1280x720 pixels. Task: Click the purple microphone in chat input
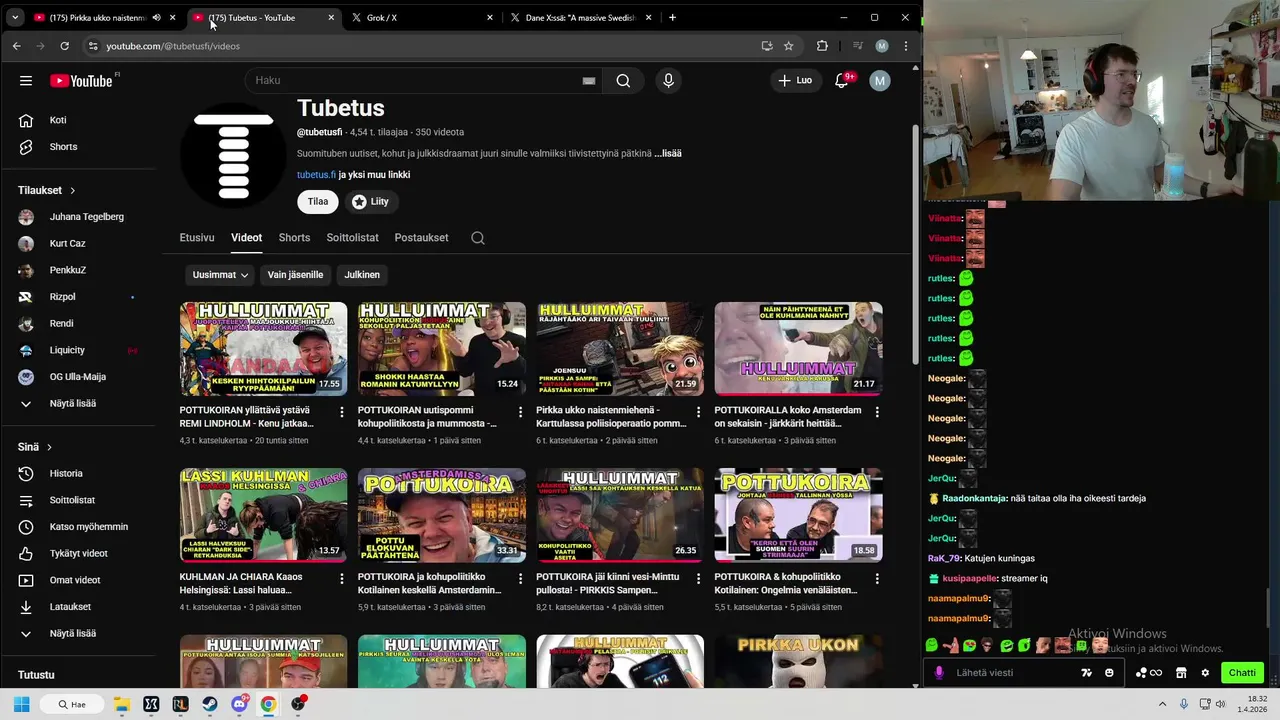click(939, 673)
